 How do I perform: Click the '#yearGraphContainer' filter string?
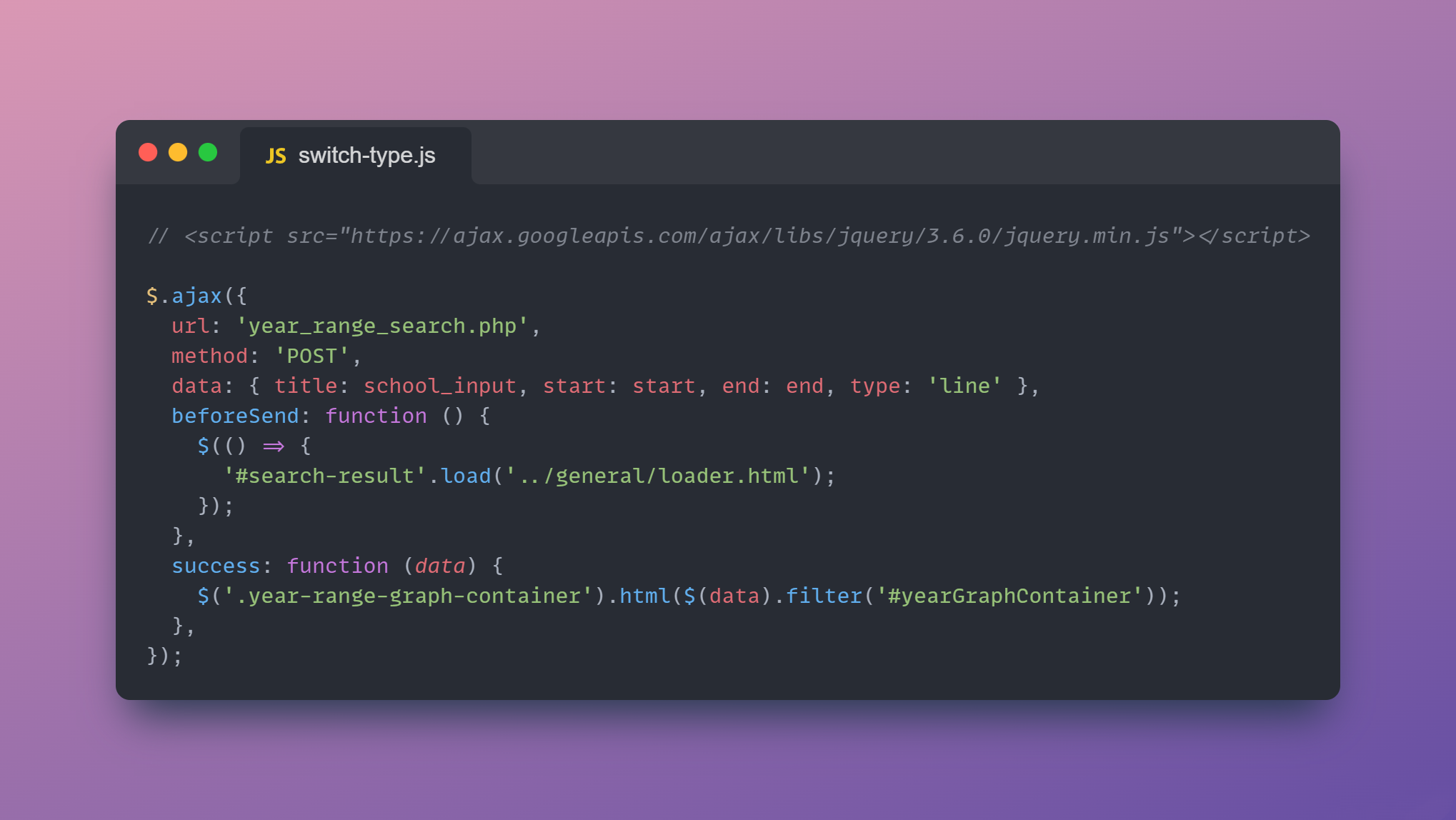point(1009,596)
